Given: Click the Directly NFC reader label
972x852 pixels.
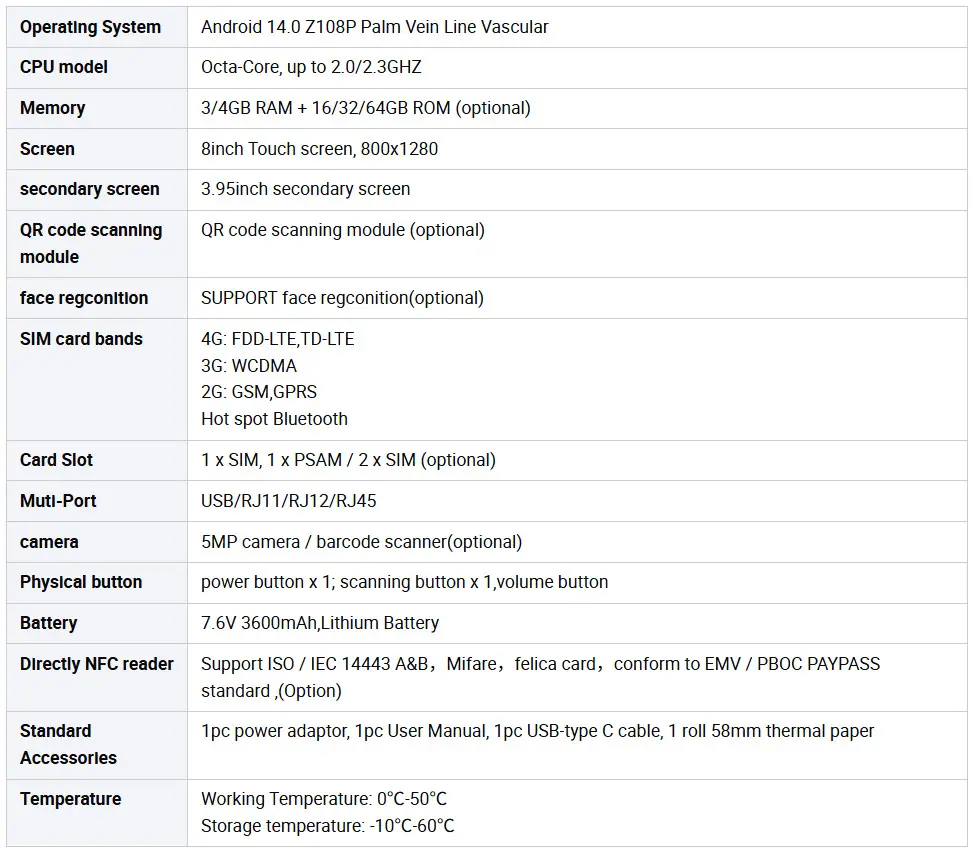Looking at the screenshot, I should pyautogui.click(x=97, y=664).
